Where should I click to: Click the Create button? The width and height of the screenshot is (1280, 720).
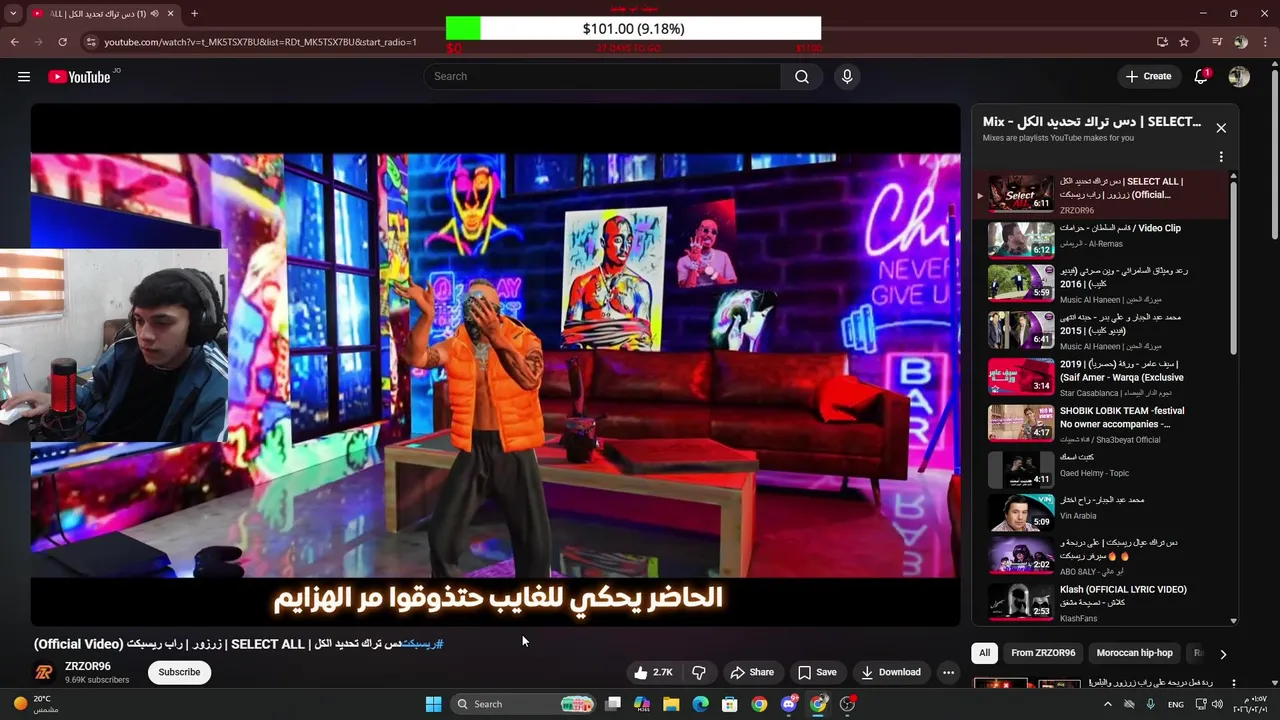[x=1148, y=77]
